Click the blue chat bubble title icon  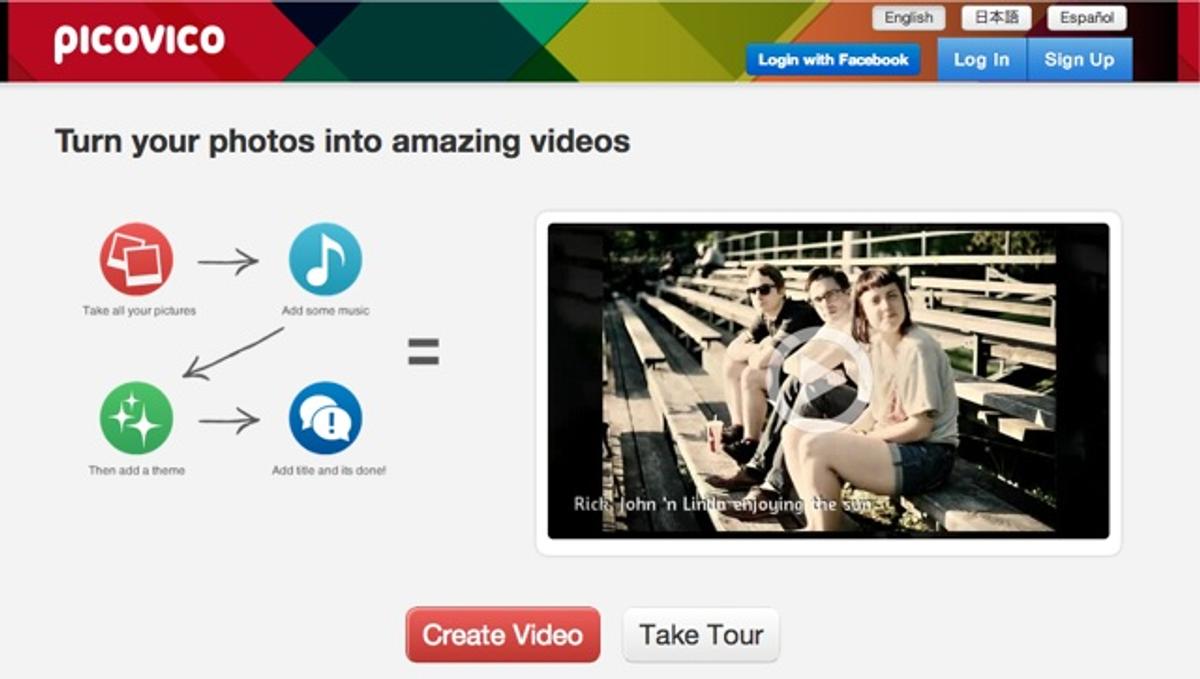[325, 418]
